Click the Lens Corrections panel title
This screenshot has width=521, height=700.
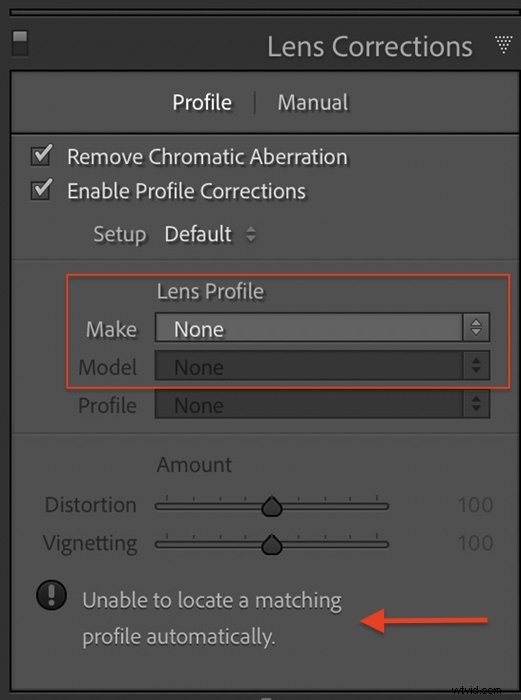pyautogui.click(x=370, y=46)
